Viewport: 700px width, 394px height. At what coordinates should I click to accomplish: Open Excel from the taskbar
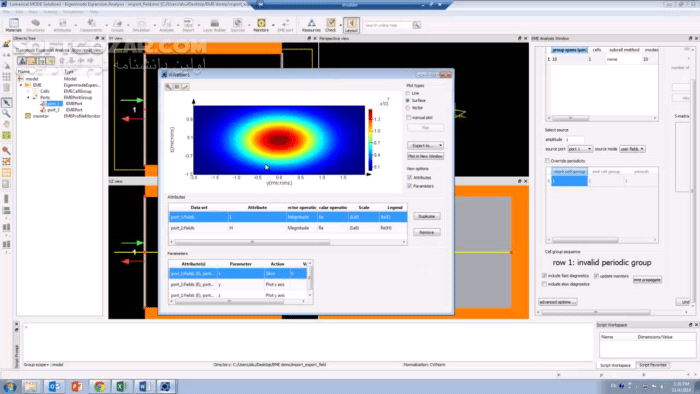pyautogui.click(x=121, y=386)
